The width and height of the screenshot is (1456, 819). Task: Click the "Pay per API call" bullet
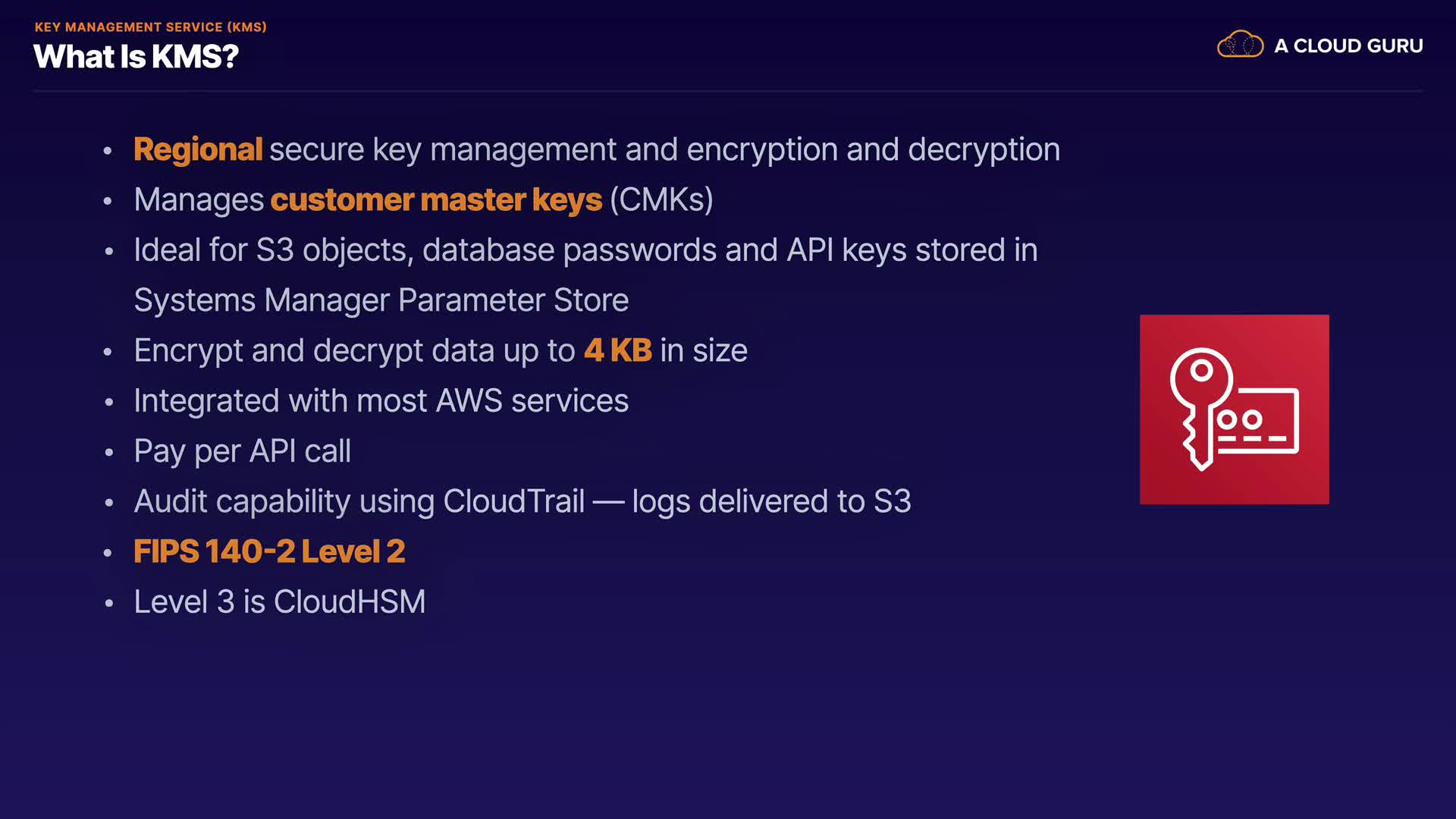243,451
